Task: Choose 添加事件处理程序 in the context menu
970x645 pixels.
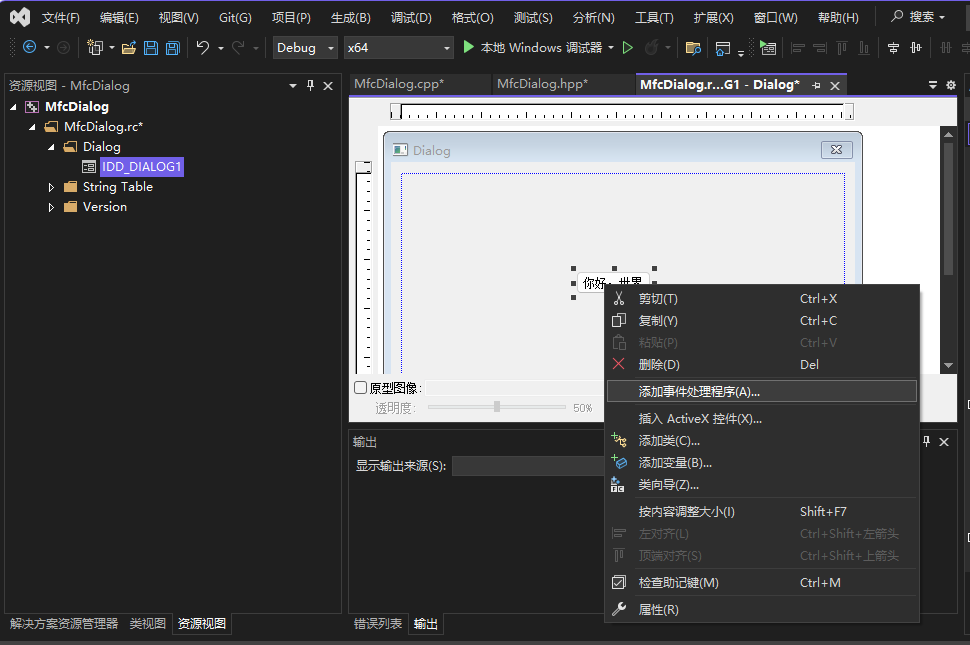Action: 698,390
